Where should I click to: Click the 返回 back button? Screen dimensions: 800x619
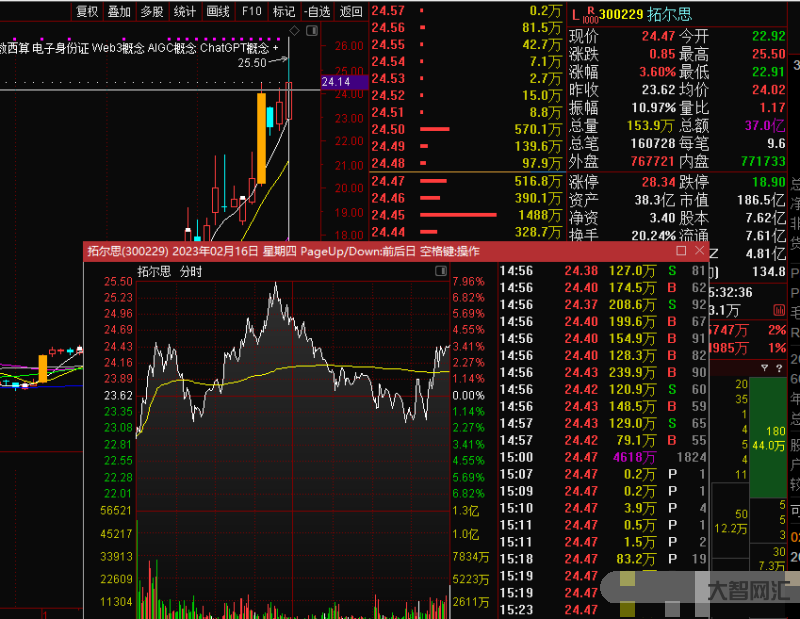click(x=350, y=12)
